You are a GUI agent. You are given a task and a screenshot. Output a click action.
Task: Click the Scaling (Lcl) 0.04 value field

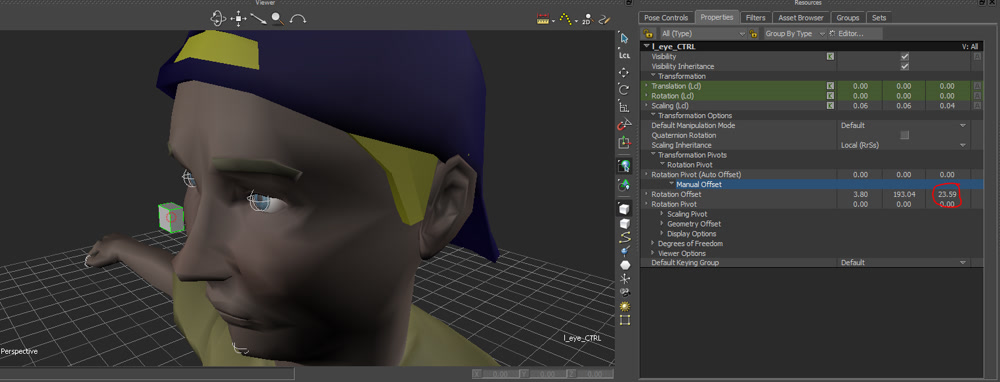tap(948, 105)
